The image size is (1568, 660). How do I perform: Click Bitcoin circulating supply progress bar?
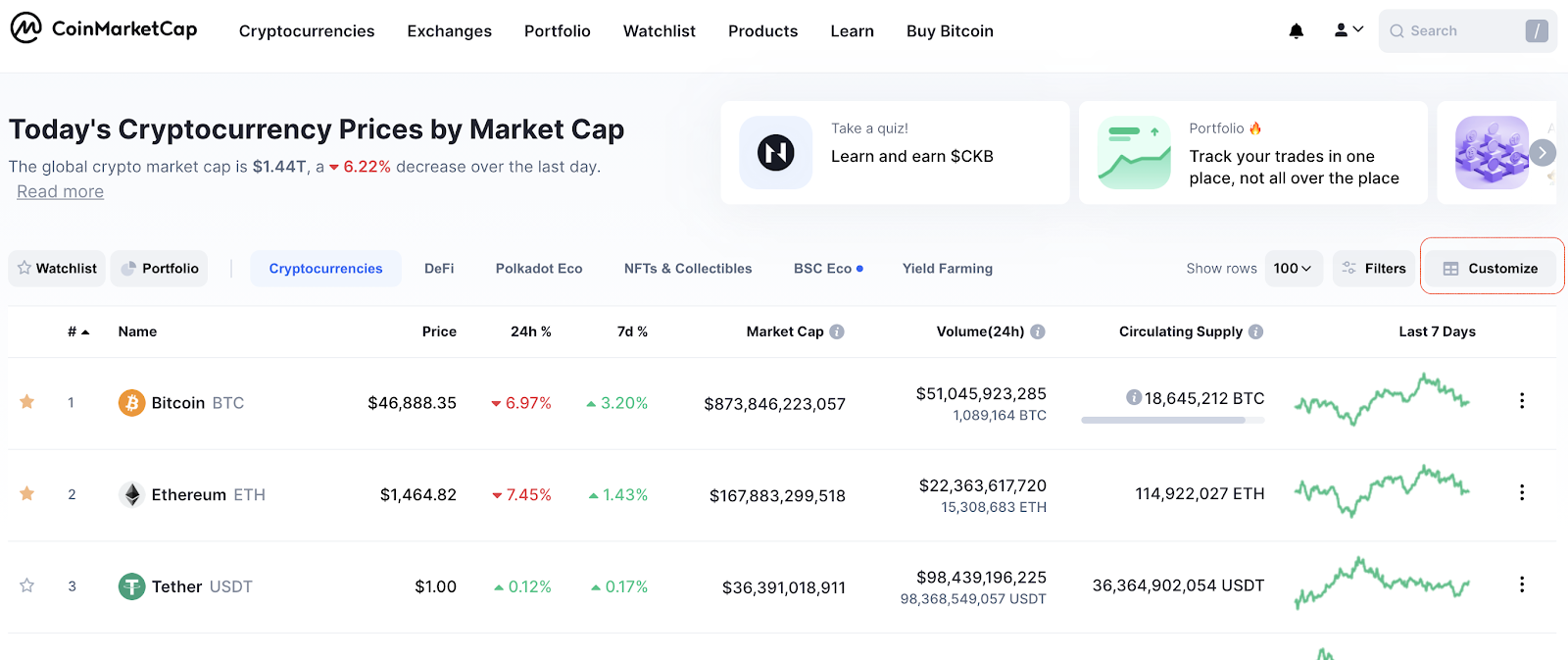point(1172,420)
